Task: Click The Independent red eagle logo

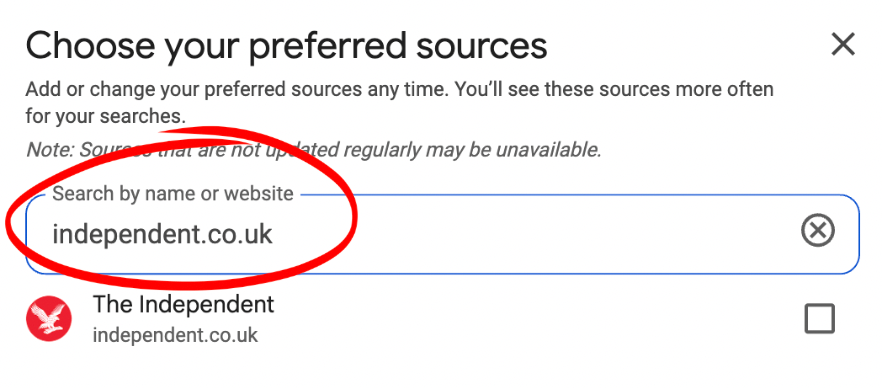Action: (x=49, y=319)
